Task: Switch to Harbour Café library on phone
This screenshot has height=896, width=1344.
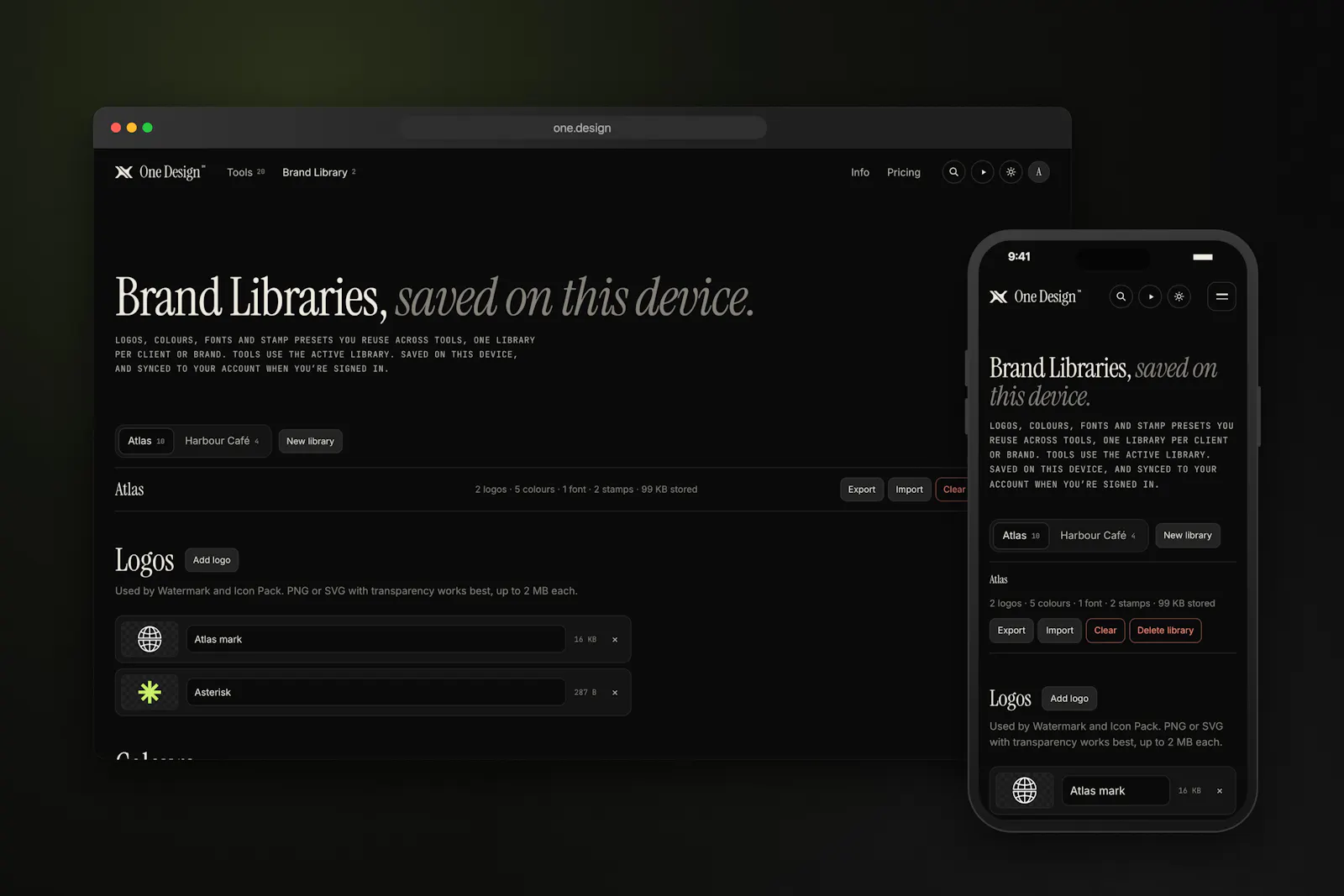Action: [1098, 536]
